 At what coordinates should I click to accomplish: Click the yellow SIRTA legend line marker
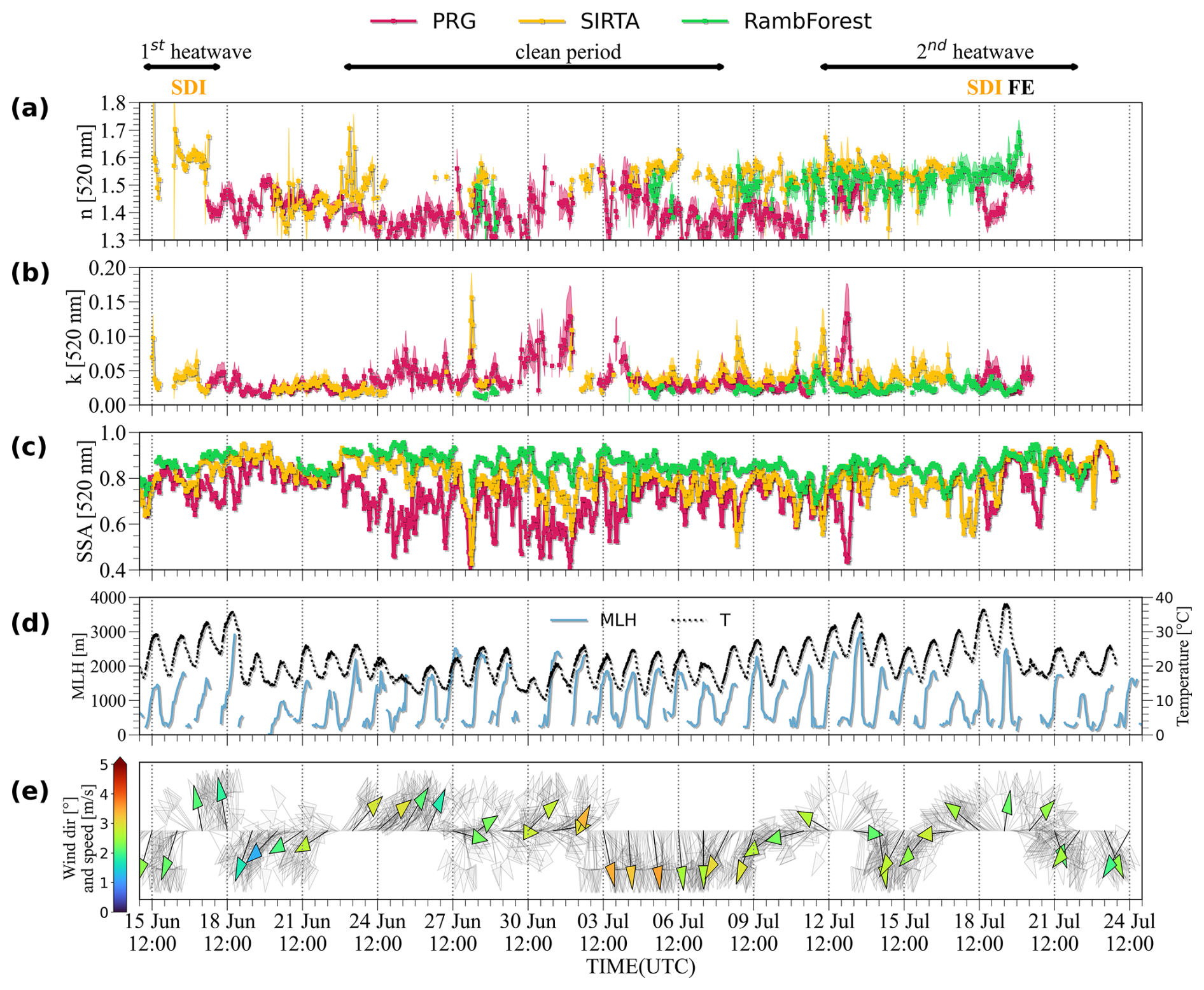pyautogui.click(x=542, y=22)
